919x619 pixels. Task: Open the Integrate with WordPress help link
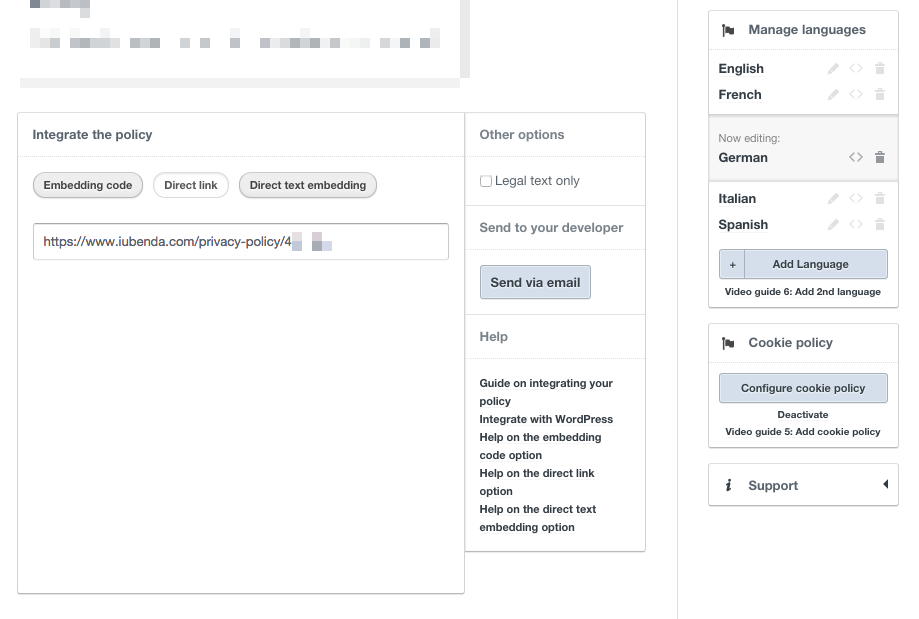pos(546,419)
